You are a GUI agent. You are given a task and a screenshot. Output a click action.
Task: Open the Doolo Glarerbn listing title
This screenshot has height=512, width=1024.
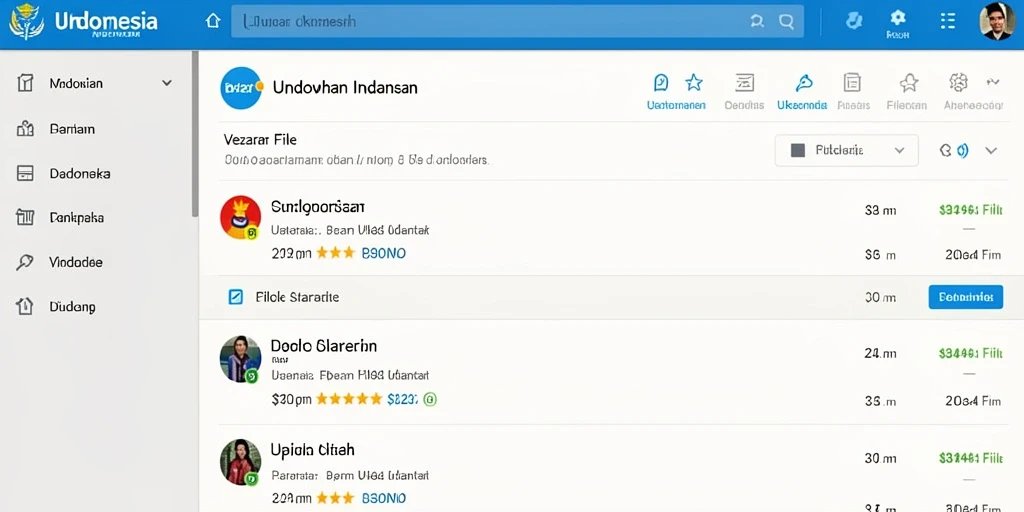pyautogui.click(x=324, y=345)
